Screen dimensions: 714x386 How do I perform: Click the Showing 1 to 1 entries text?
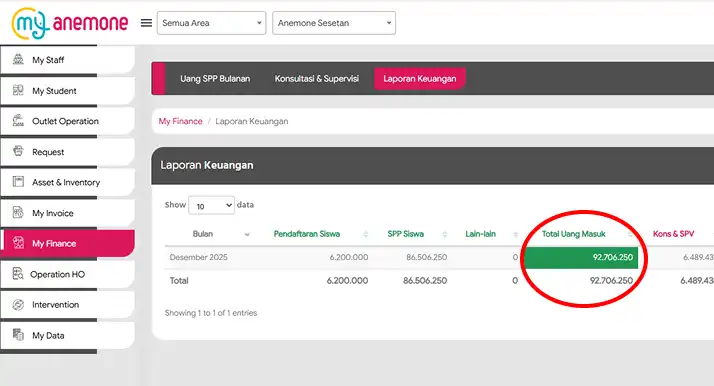click(x=211, y=313)
